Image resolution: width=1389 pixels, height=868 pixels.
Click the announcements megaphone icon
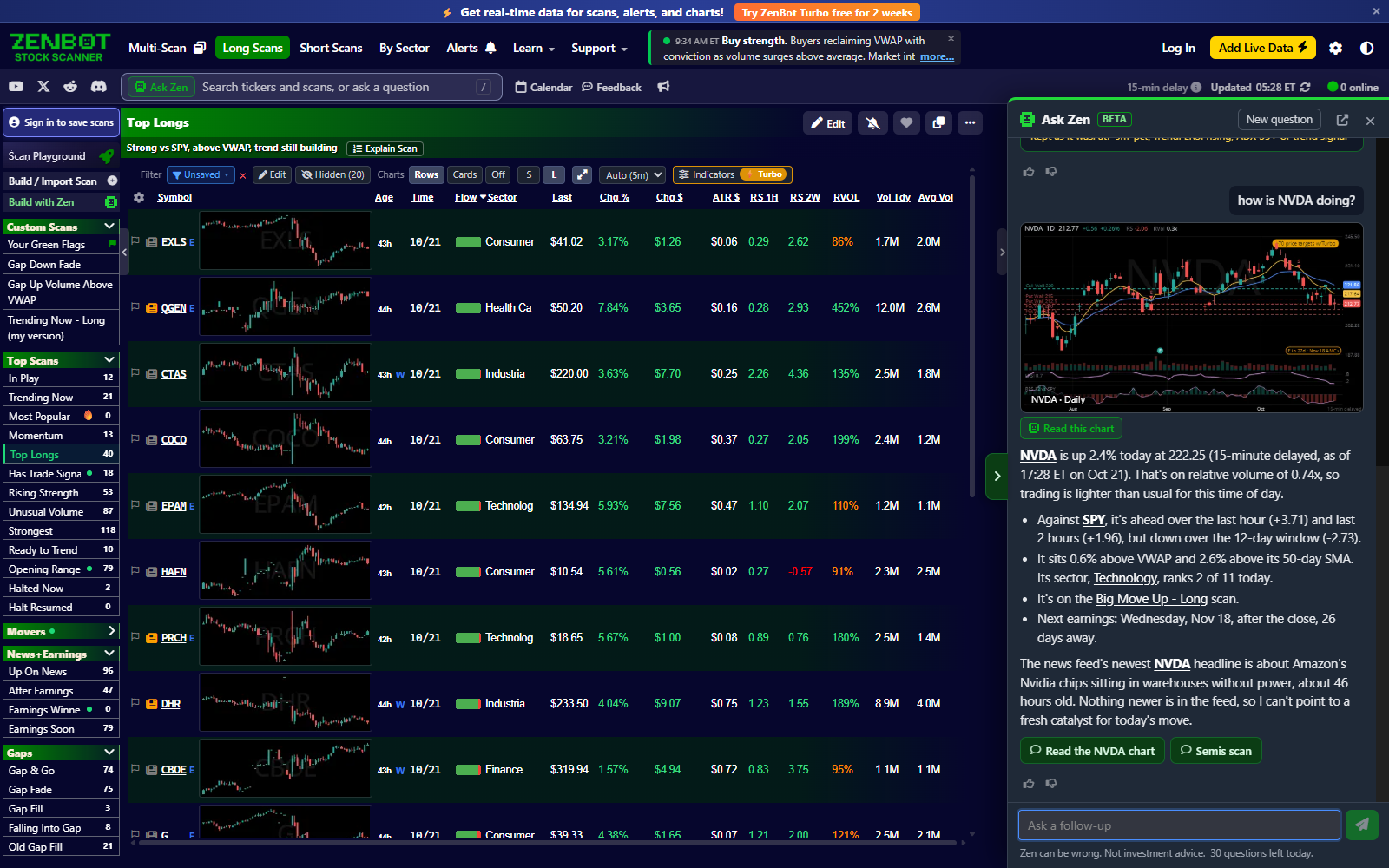pos(663,87)
